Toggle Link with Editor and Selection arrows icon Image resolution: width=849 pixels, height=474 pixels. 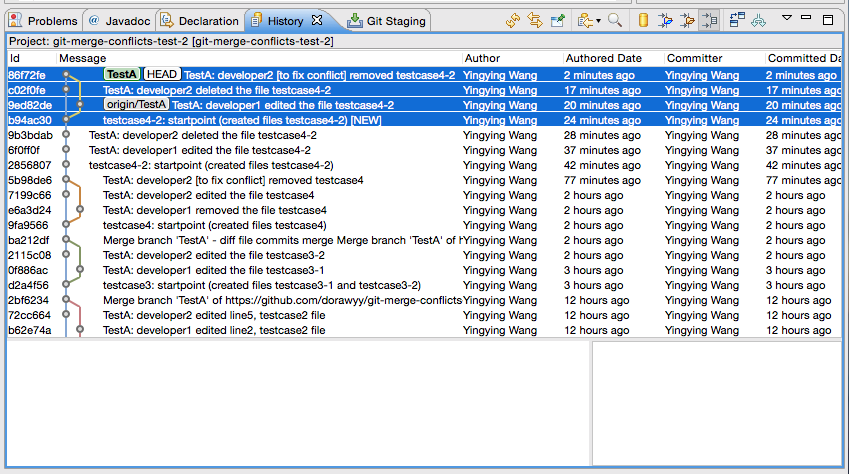coord(535,21)
